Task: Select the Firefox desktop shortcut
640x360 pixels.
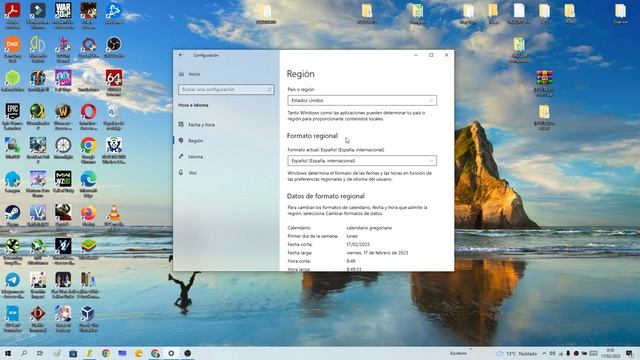Action: tap(89, 216)
